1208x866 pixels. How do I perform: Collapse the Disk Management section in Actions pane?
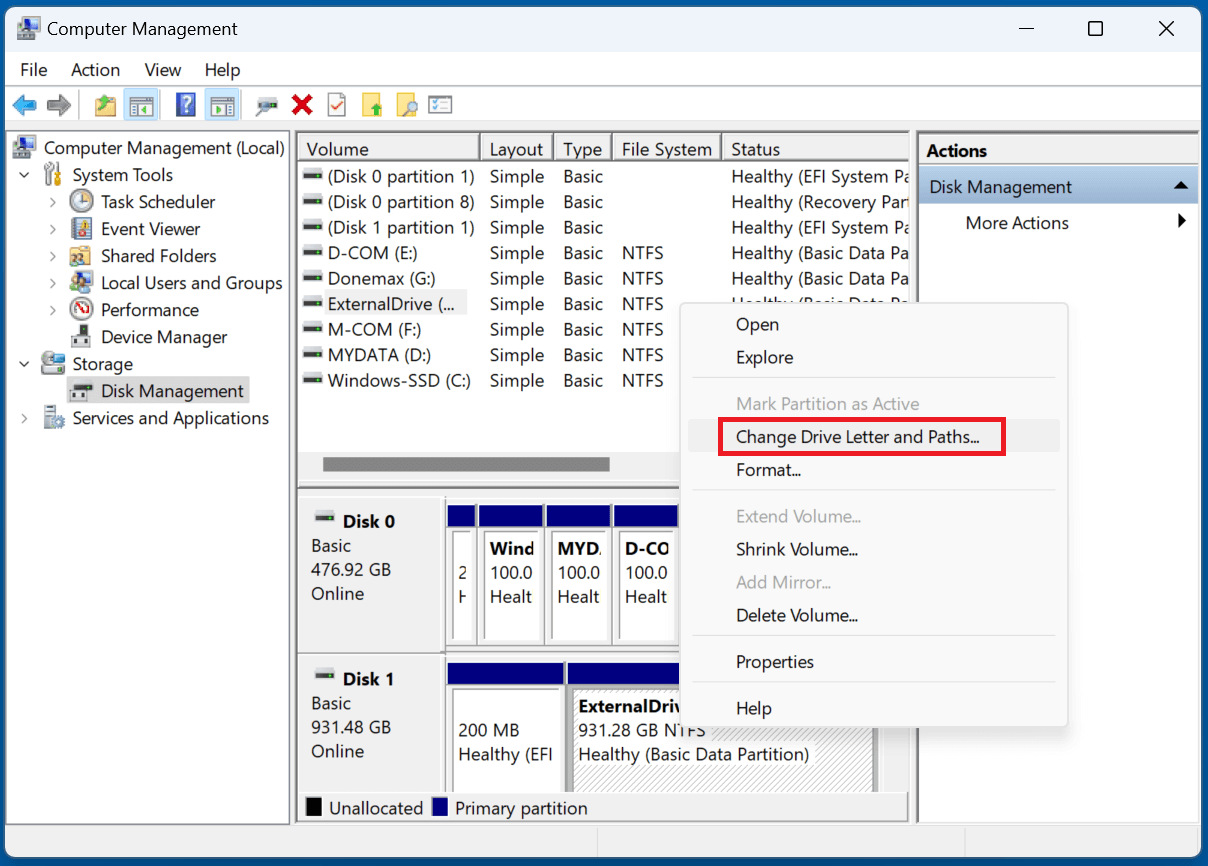pyautogui.click(x=1180, y=185)
